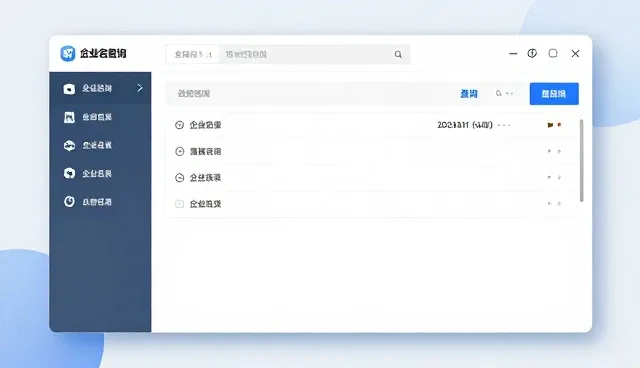Click the right grey marker on clock-icon row
This screenshot has height=368, width=640.
[x=559, y=177]
